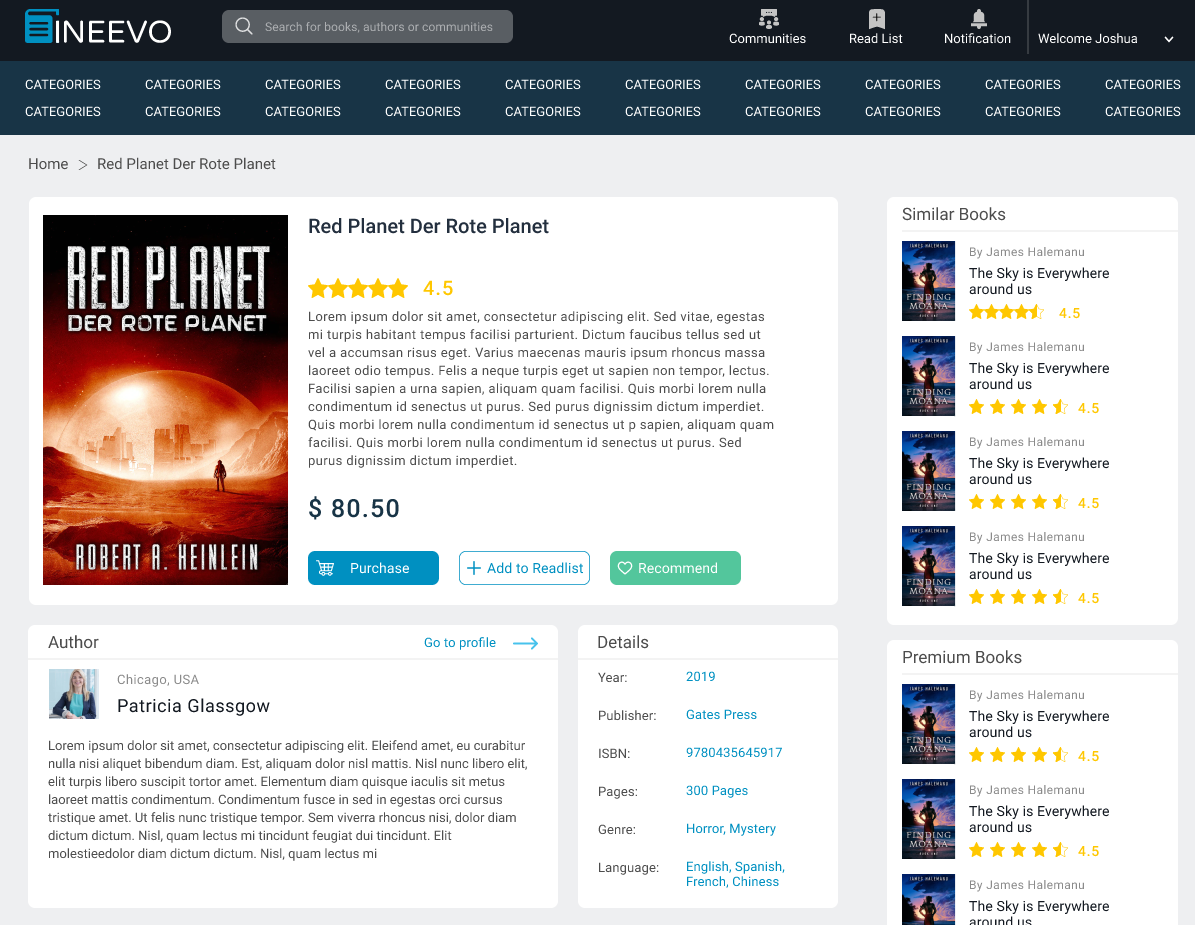The width and height of the screenshot is (1195, 925).
Task: Click the five-star rating of Red Planet
Action: (x=358, y=288)
